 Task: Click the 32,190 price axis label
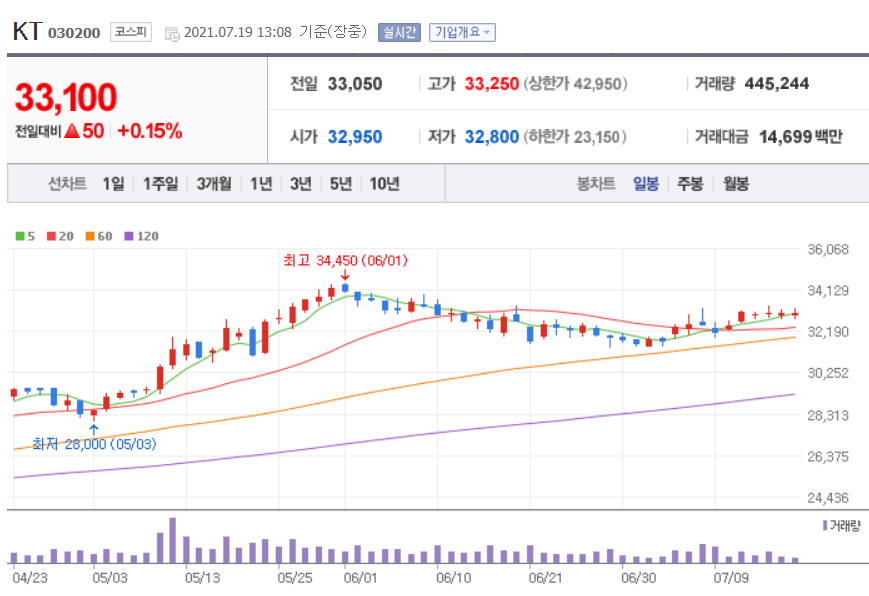(x=828, y=332)
